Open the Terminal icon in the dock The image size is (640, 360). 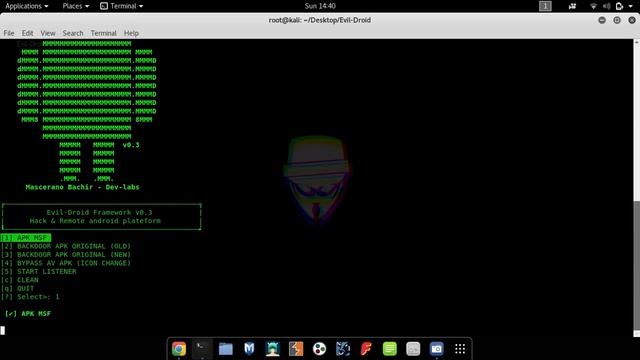[x=202, y=349]
